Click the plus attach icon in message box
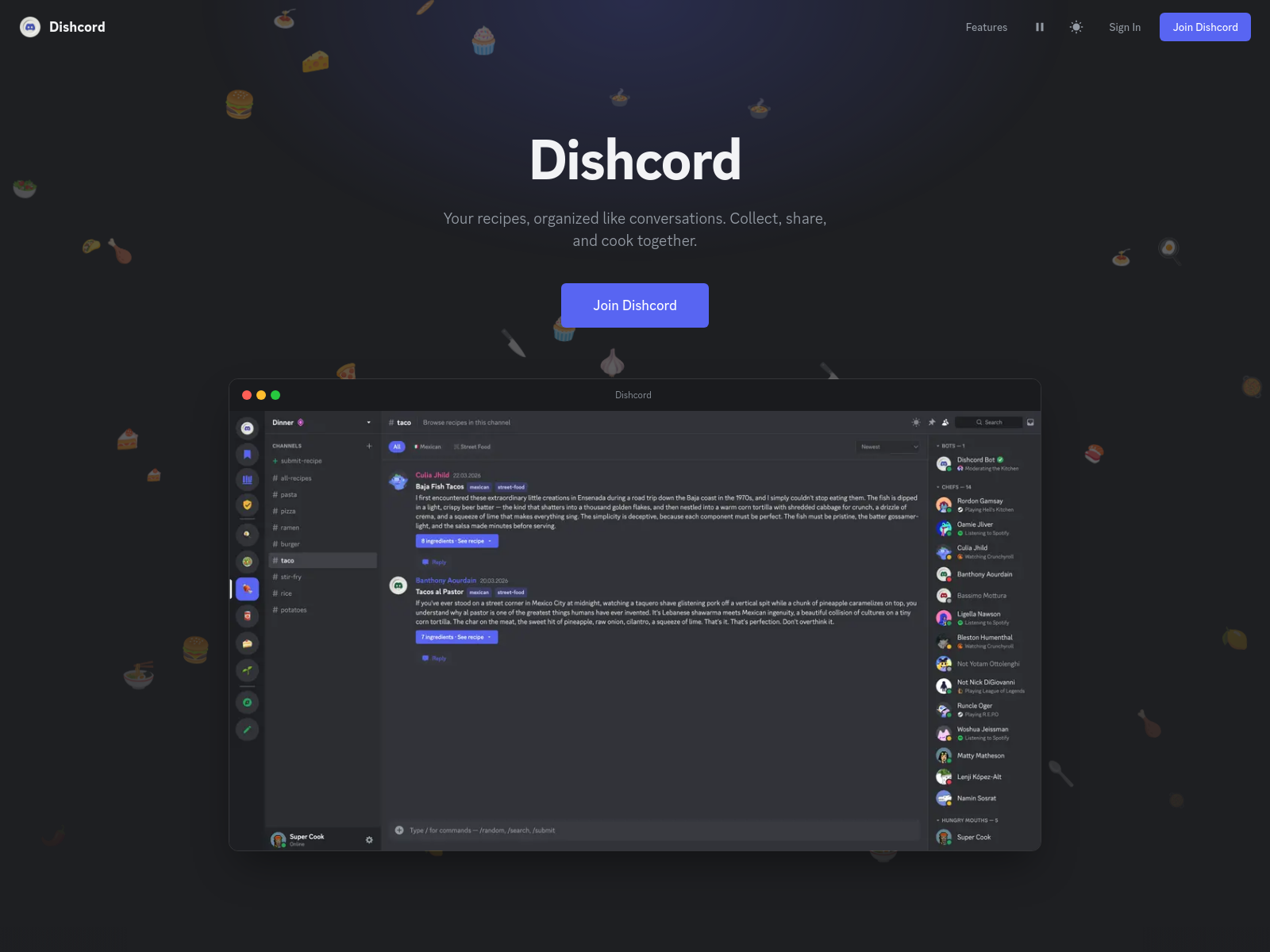1270x952 pixels. coord(399,830)
